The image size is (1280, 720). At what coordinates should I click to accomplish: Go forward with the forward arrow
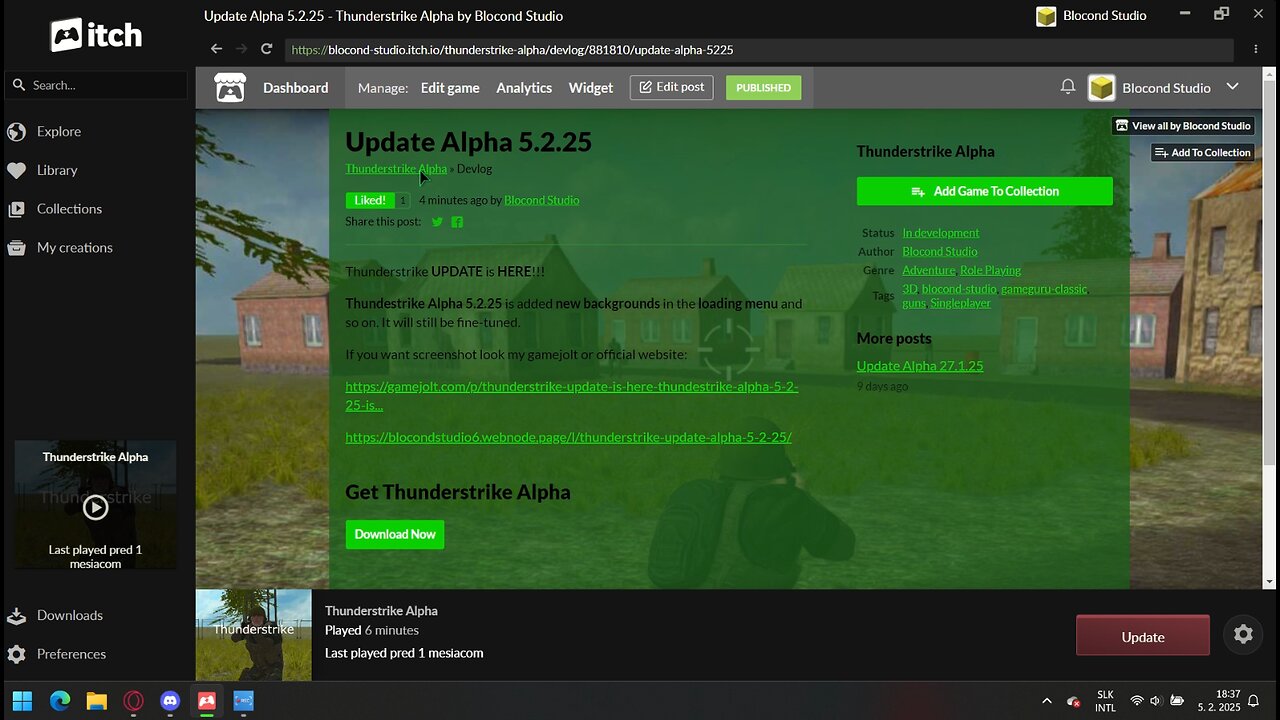click(x=241, y=49)
